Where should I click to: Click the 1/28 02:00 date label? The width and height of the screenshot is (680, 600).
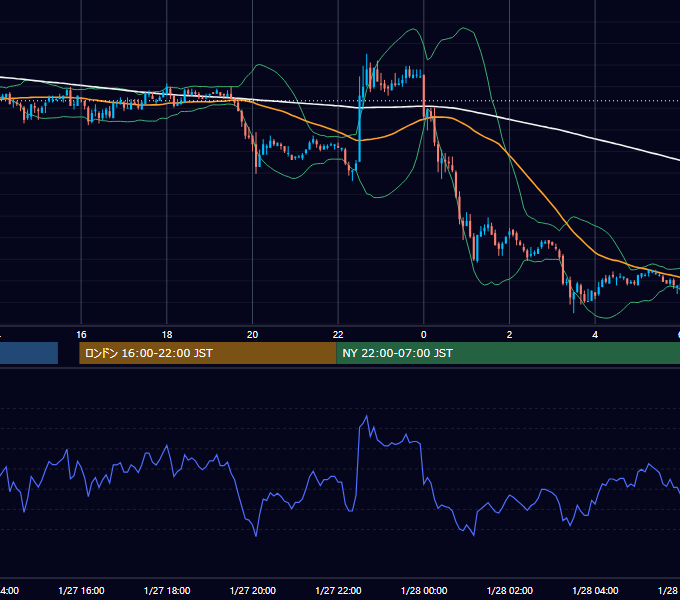[x=510, y=590]
